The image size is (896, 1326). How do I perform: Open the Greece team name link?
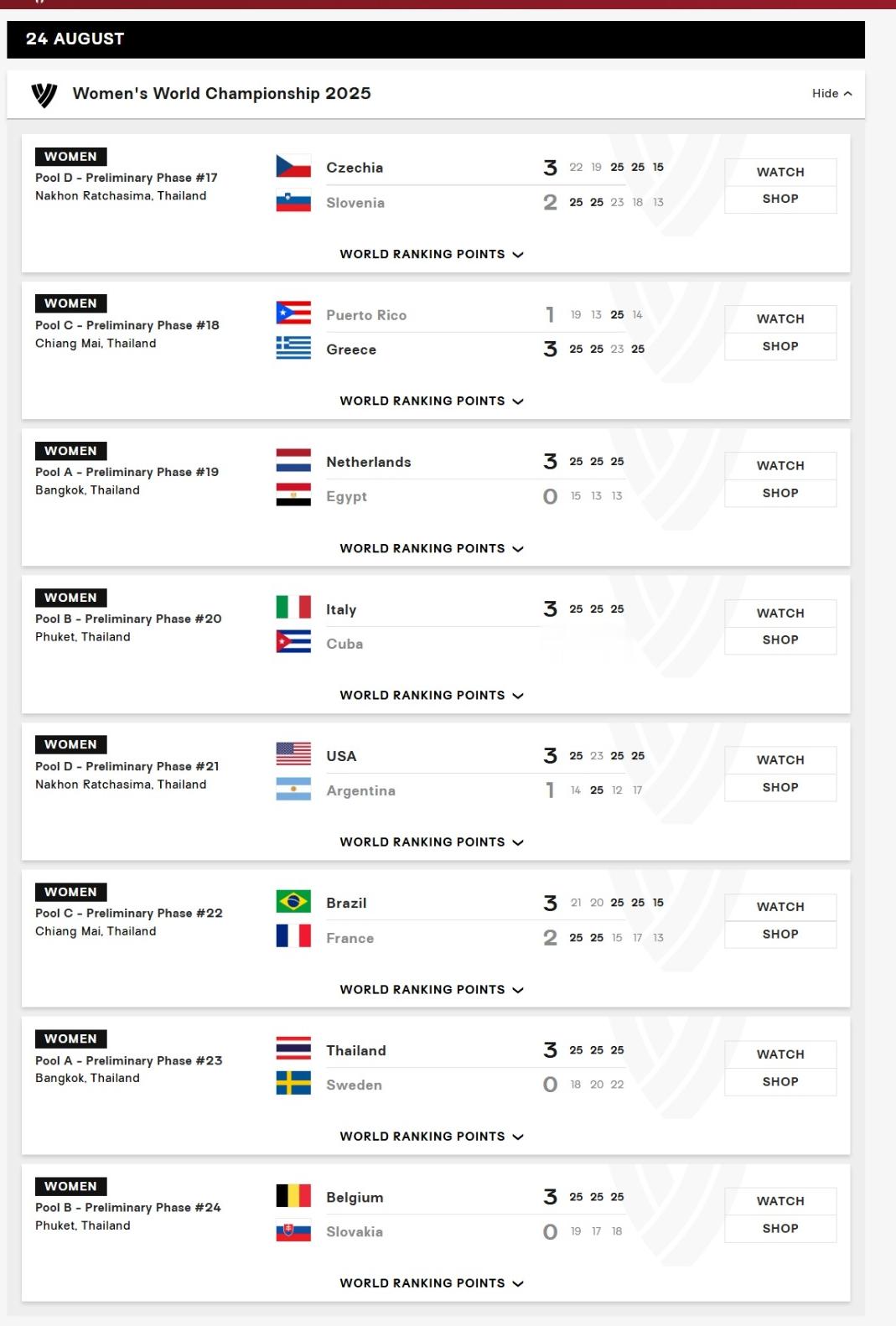(x=351, y=350)
